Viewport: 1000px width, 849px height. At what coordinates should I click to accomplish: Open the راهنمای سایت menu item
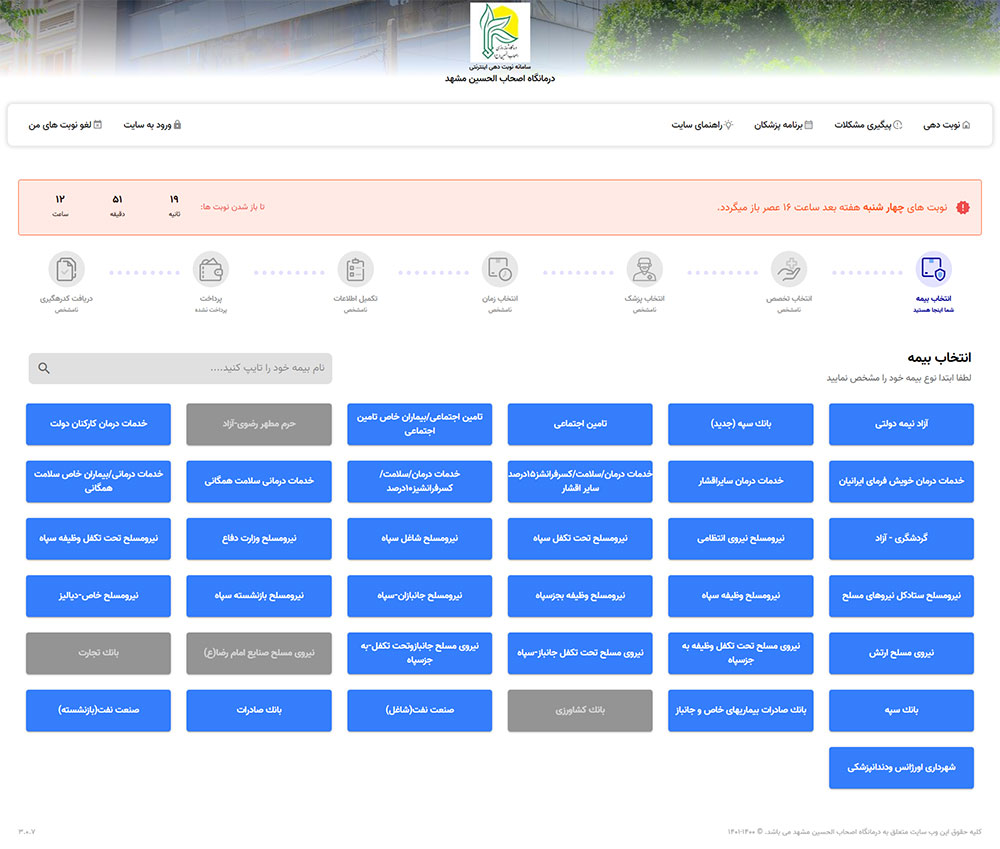coord(702,125)
